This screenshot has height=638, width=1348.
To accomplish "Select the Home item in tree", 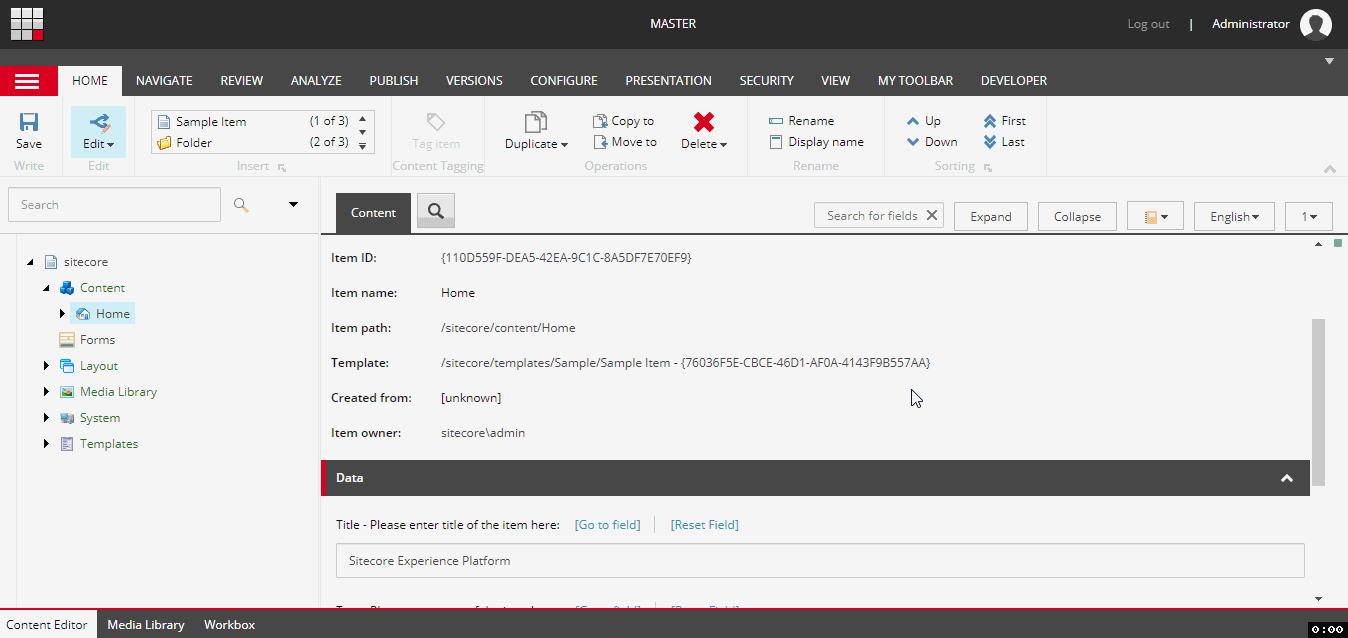I will pyautogui.click(x=103, y=314).
